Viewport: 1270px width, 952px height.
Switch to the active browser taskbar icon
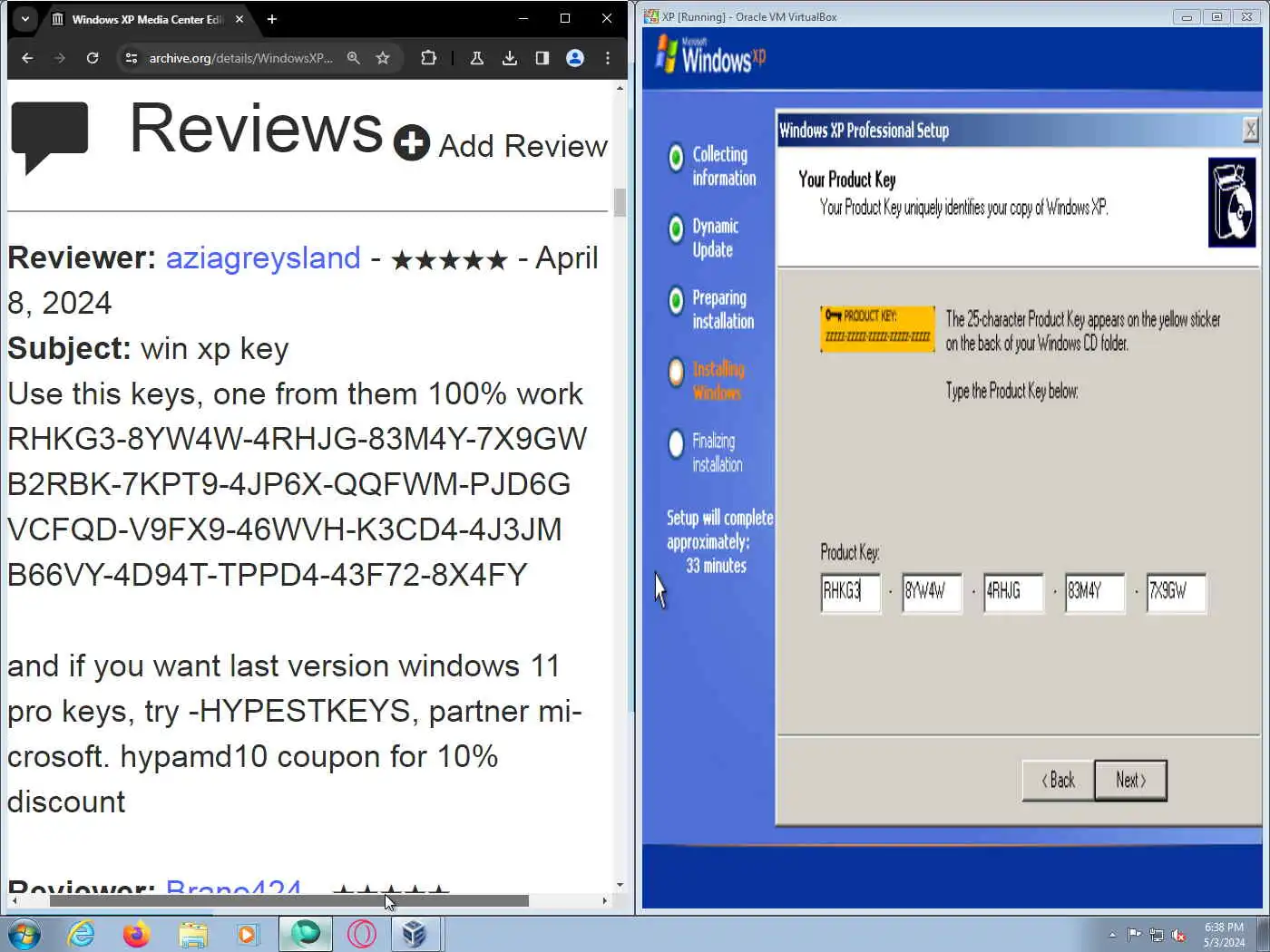(x=306, y=934)
